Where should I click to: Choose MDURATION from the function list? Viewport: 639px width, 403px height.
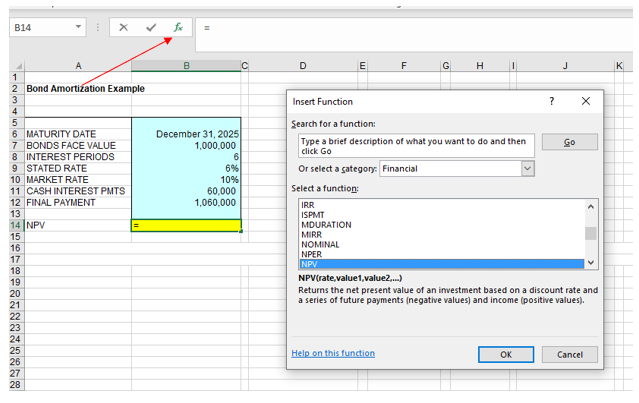440,224
